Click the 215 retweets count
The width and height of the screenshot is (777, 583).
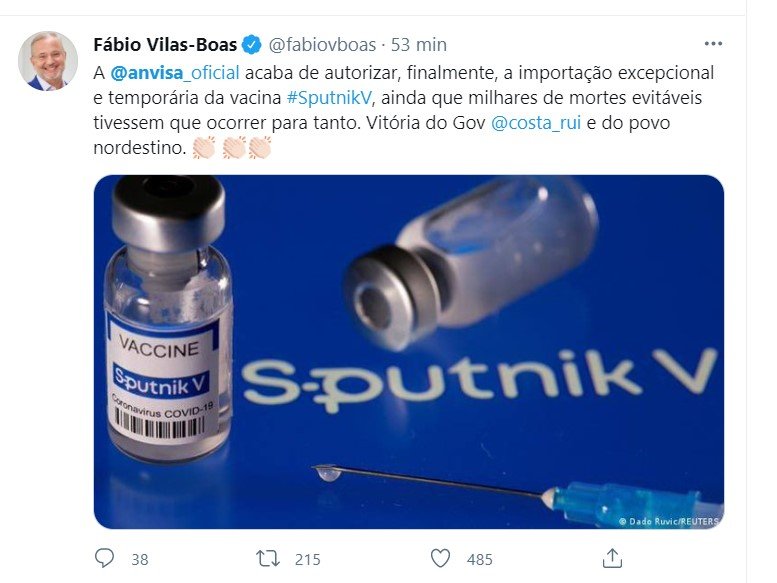tap(308, 559)
